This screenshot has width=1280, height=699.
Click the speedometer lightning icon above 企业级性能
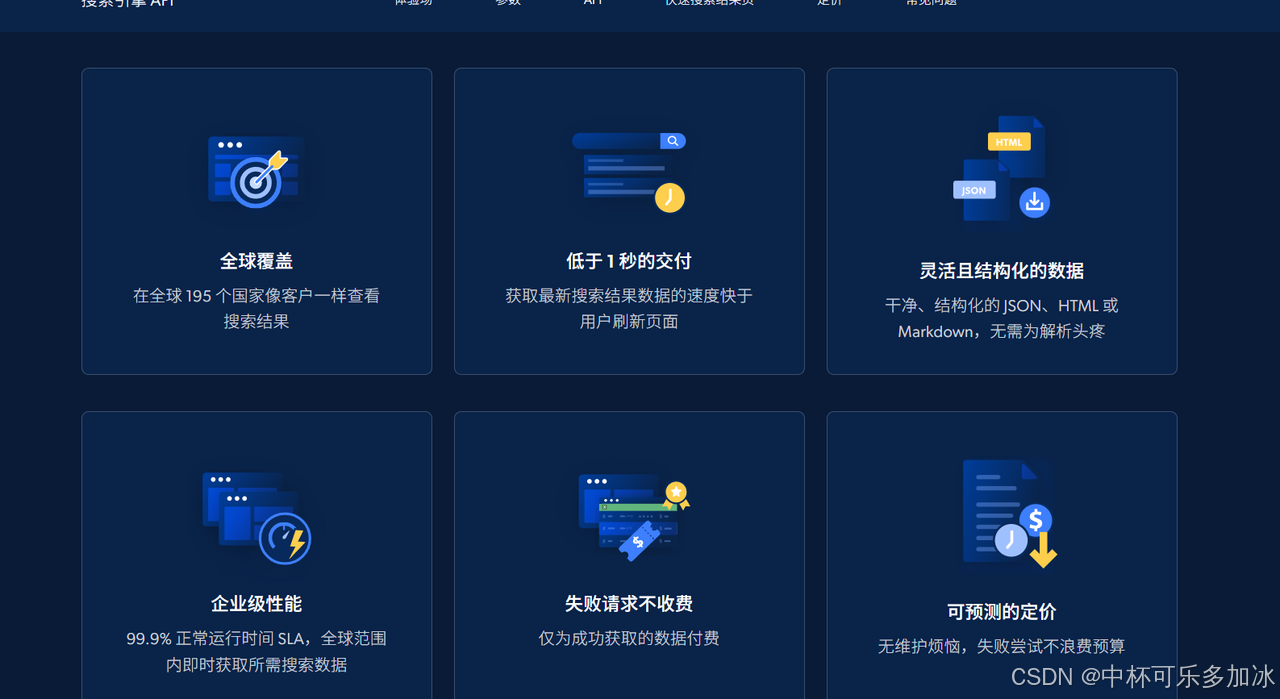pos(257,518)
